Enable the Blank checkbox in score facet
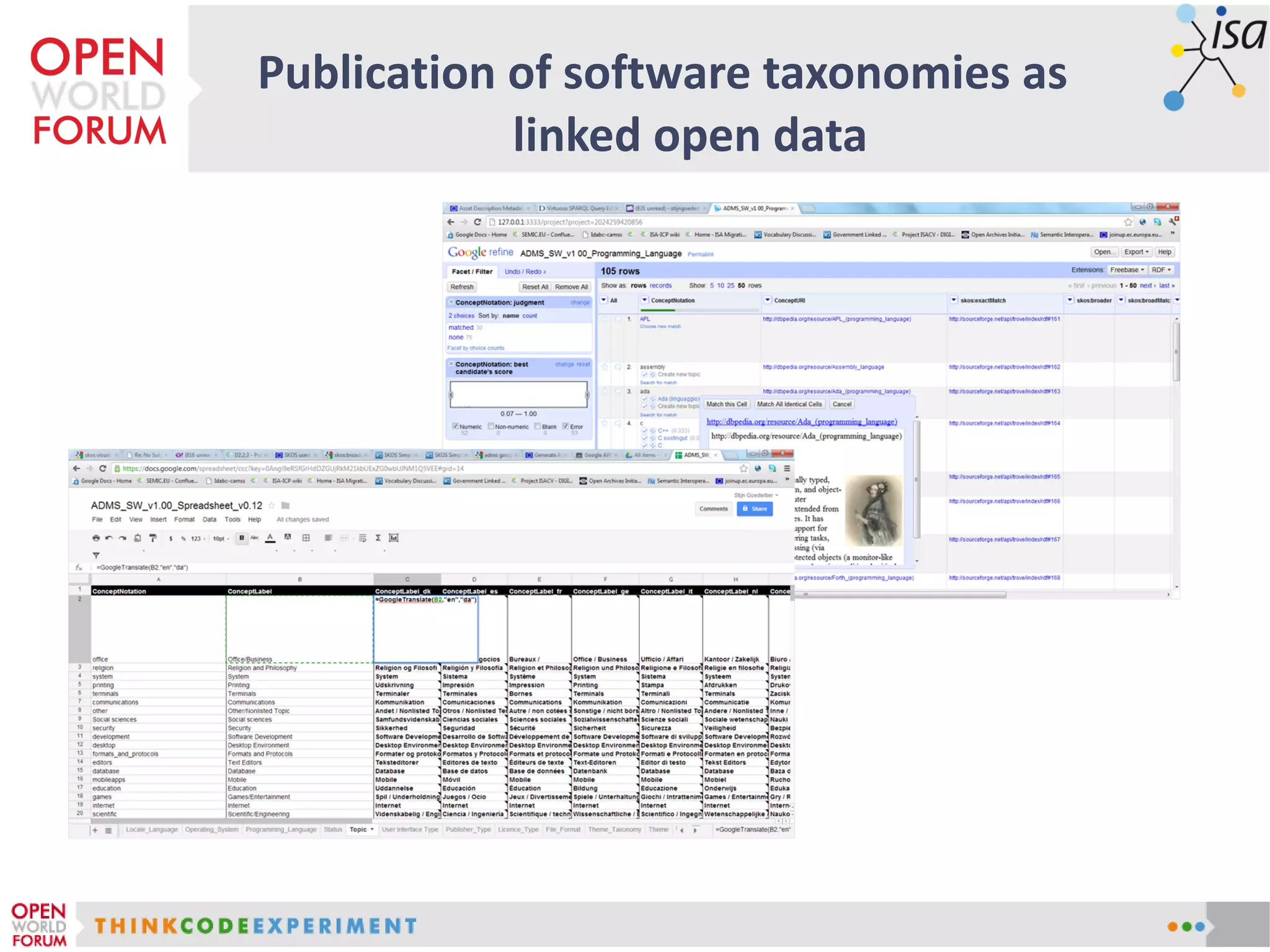Image resolution: width=1270 pixels, height=952 pixels. 538,426
